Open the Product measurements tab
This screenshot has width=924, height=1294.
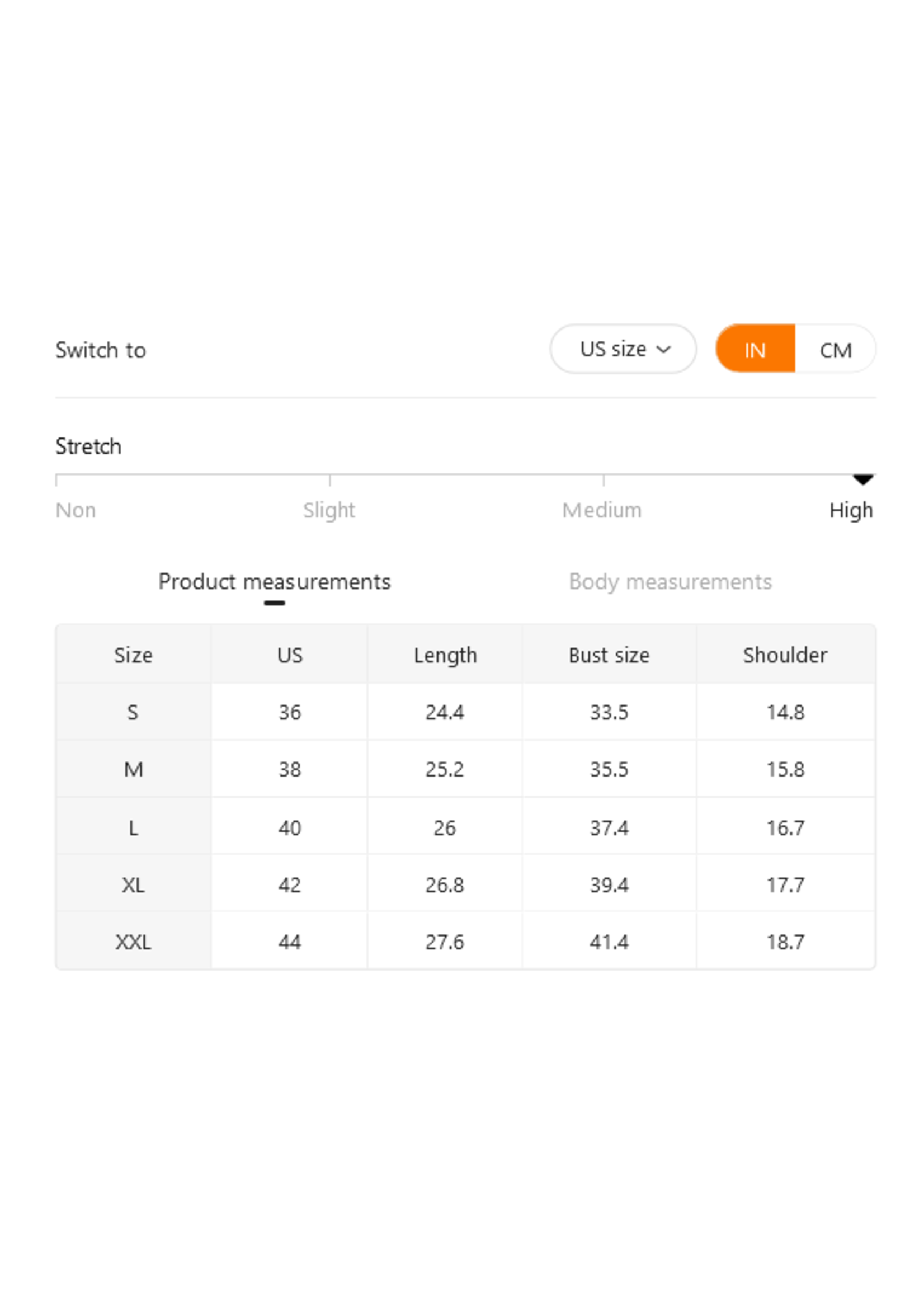[x=274, y=582]
